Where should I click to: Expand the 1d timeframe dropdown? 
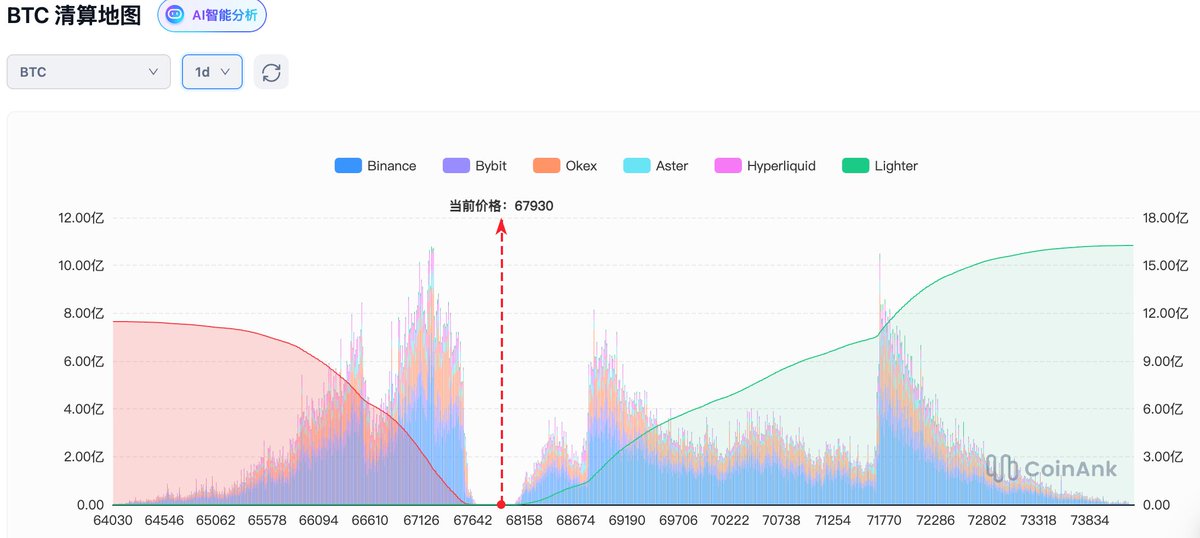pos(212,72)
